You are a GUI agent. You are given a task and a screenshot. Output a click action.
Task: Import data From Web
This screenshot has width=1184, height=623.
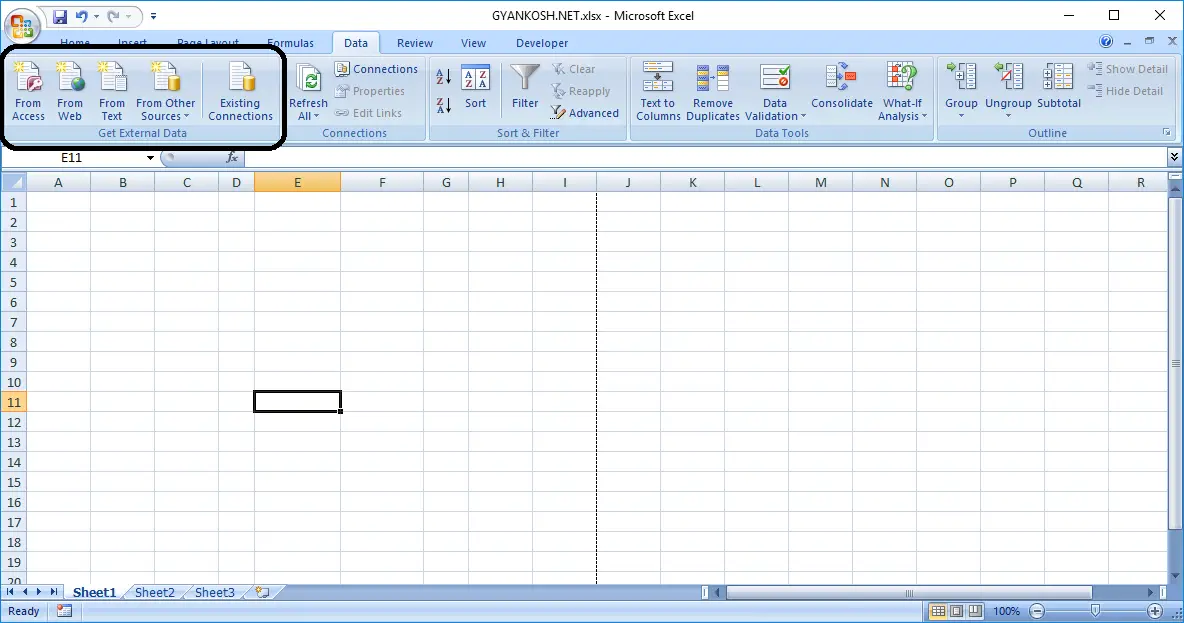(x=69, y=91)
